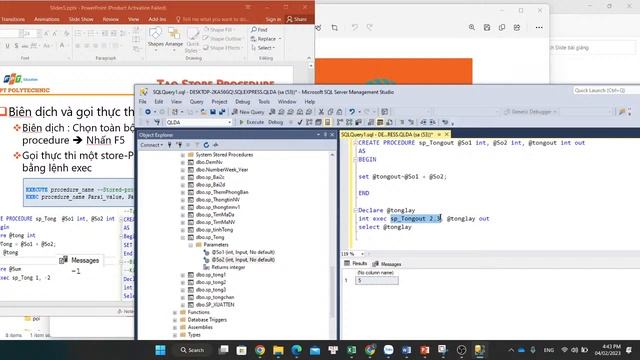The width and height of the screenshot is (640, 360).
Task: Expand the dbo.DemNv procedure node
Action: coord(183,162)
